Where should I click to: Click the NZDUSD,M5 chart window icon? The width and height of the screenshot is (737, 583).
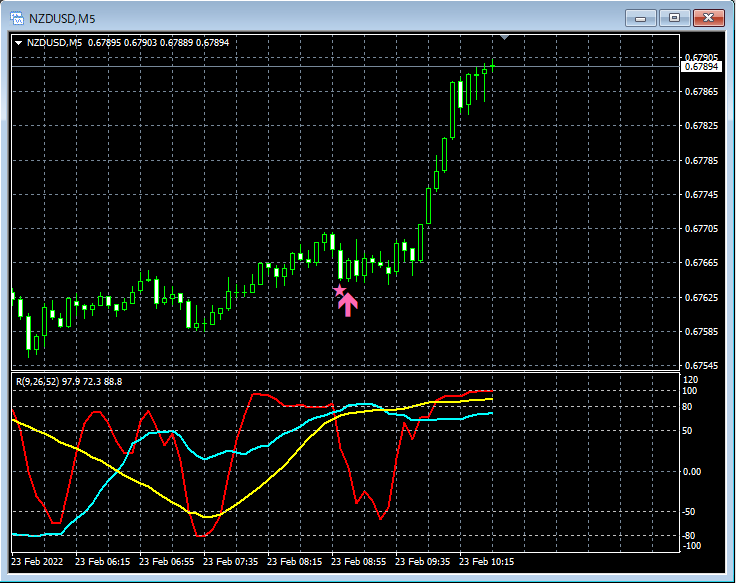point(17,18)
